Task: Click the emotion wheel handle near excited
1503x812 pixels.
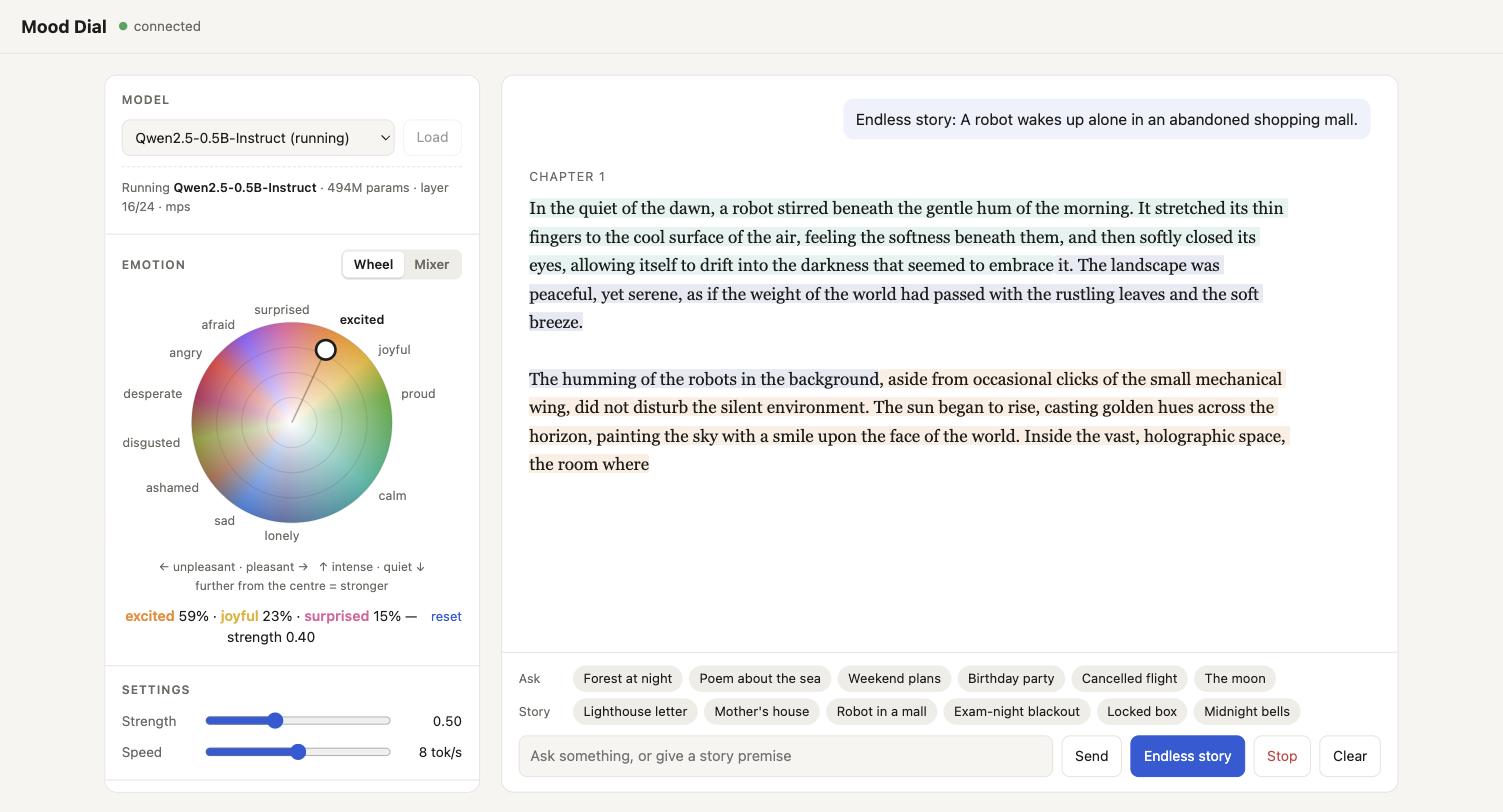Action: [326, 350]
